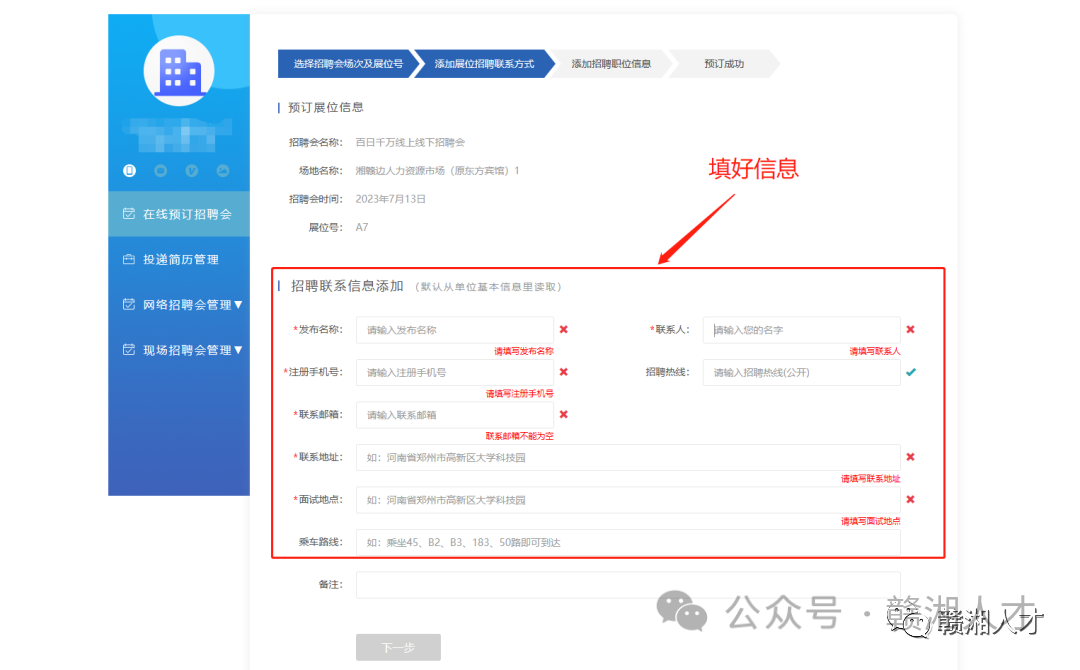Select the 添加展位招聘联系方式 step
1080x670 pixels.
484,64
